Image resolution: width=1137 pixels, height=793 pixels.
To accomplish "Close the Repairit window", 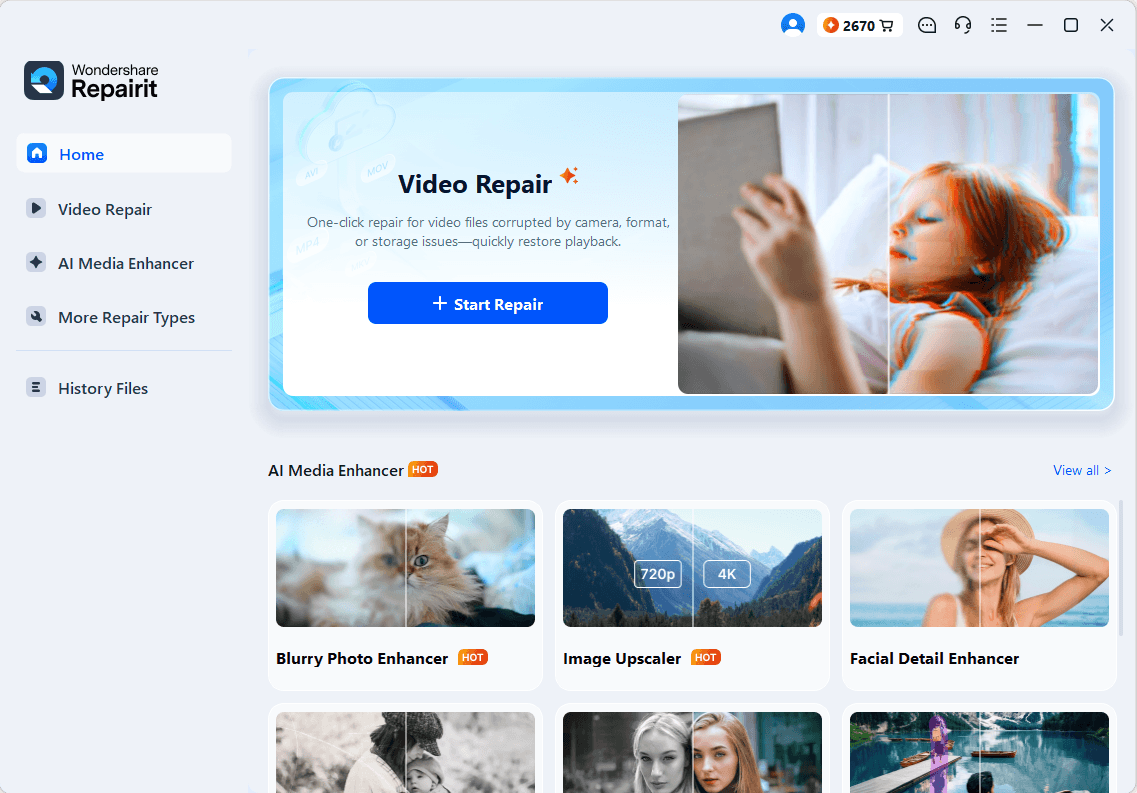I will pos(1107,25).
